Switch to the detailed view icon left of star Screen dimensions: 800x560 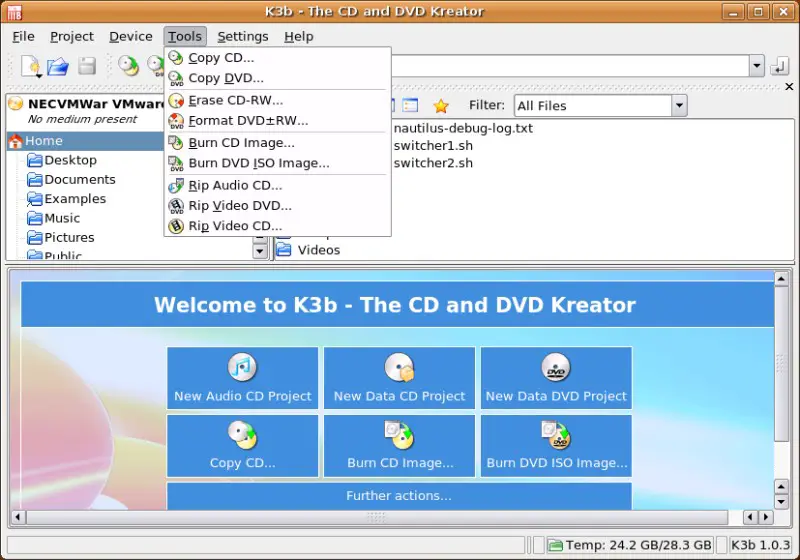(x=410, y=106)
